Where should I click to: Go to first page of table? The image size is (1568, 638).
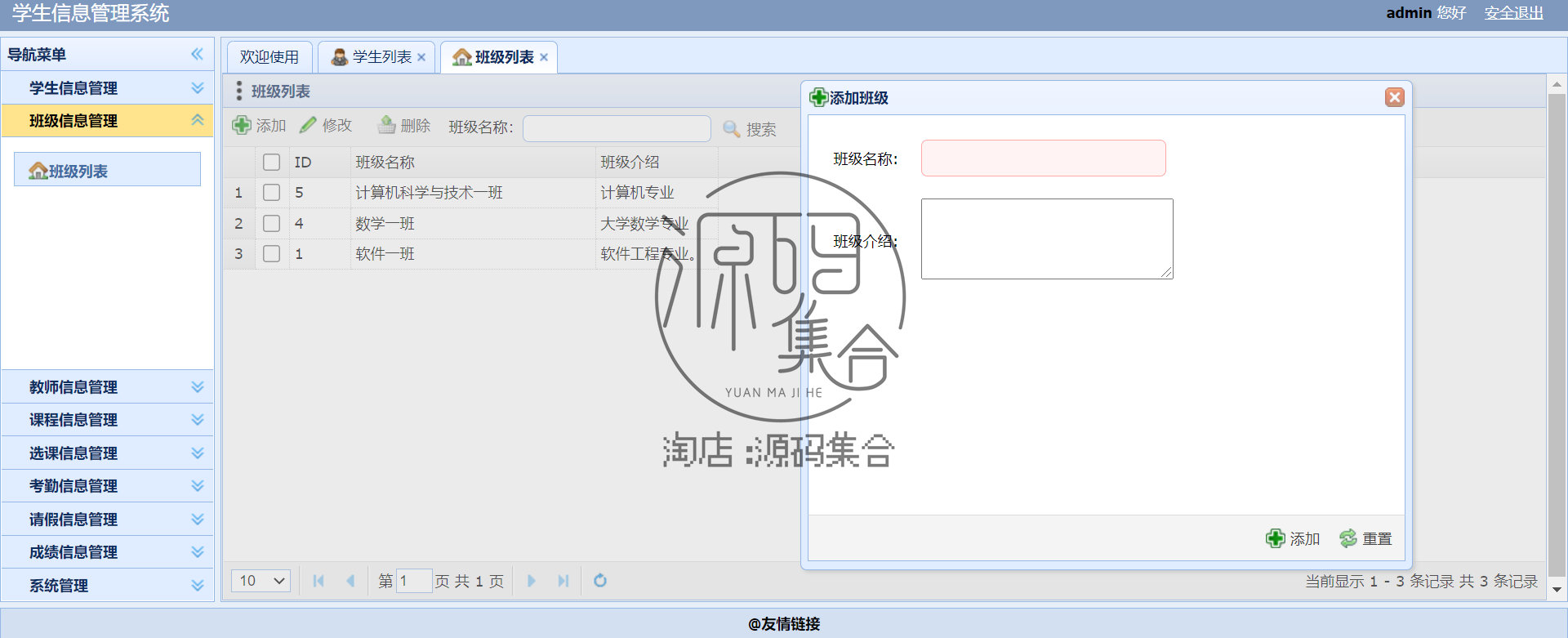tap(318, 581)
